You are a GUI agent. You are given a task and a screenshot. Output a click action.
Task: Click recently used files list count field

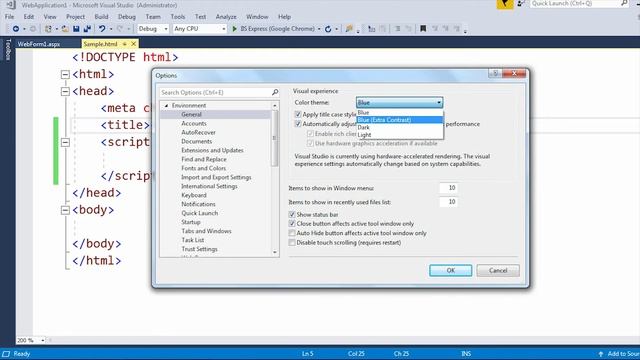[x=449, y=202]
